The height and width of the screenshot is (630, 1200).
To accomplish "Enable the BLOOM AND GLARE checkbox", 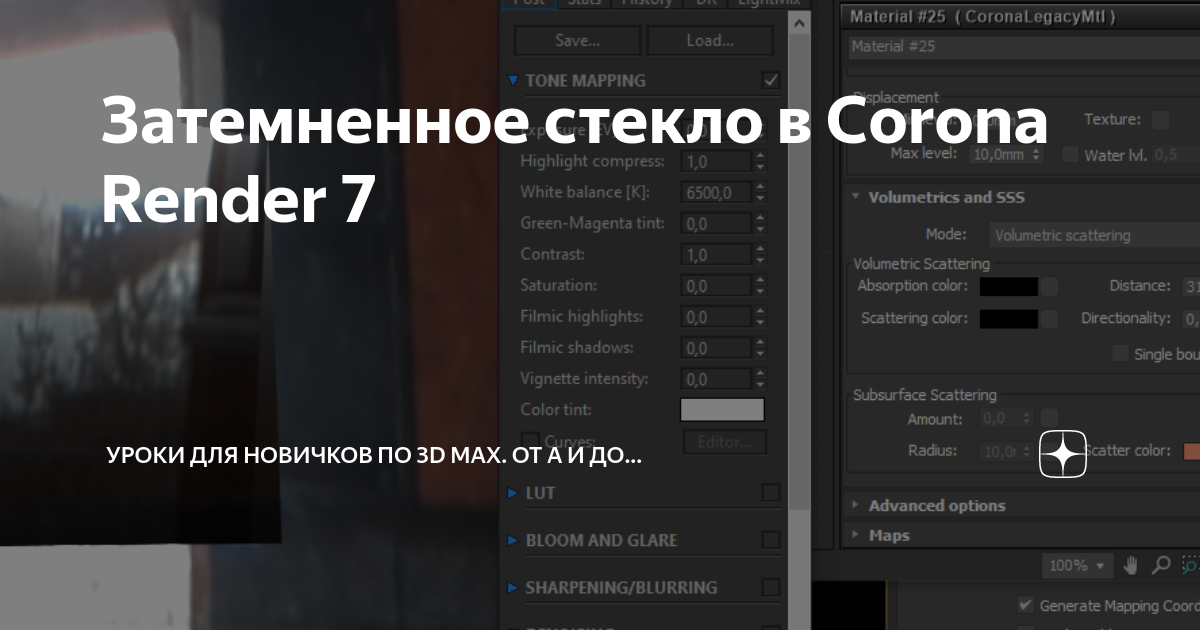I will pyautogui.click(x=770, y=539).
